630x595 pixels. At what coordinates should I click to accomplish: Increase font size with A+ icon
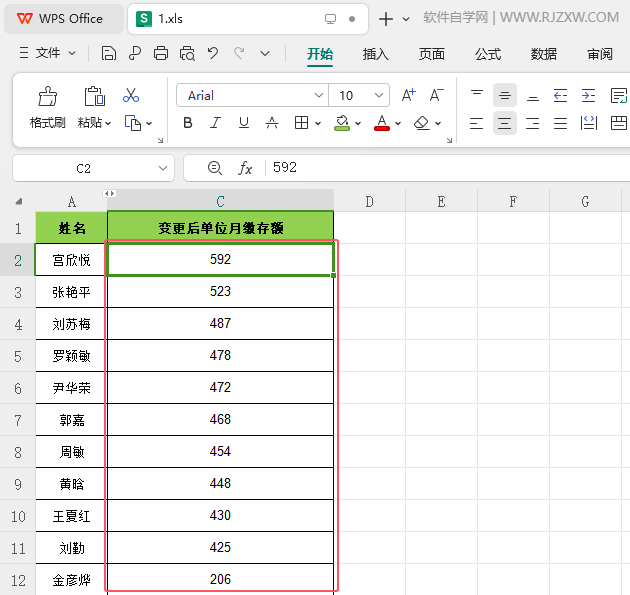(x=409, y=96)
